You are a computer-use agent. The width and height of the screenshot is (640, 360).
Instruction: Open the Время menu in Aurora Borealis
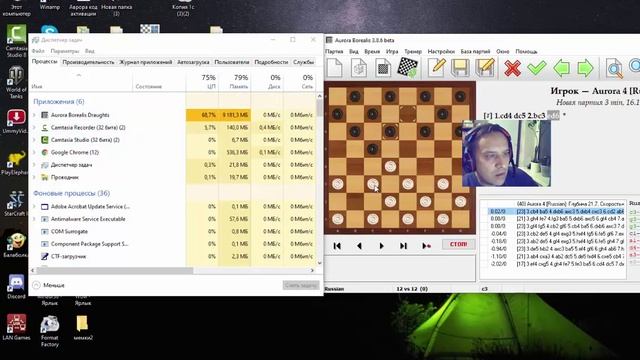pos(372,51)
